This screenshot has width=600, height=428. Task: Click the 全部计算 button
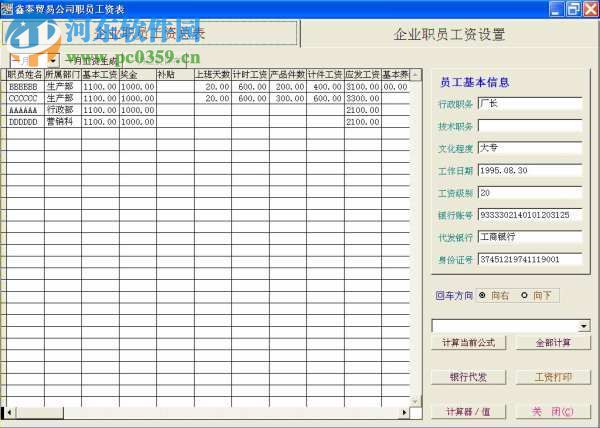553,343
